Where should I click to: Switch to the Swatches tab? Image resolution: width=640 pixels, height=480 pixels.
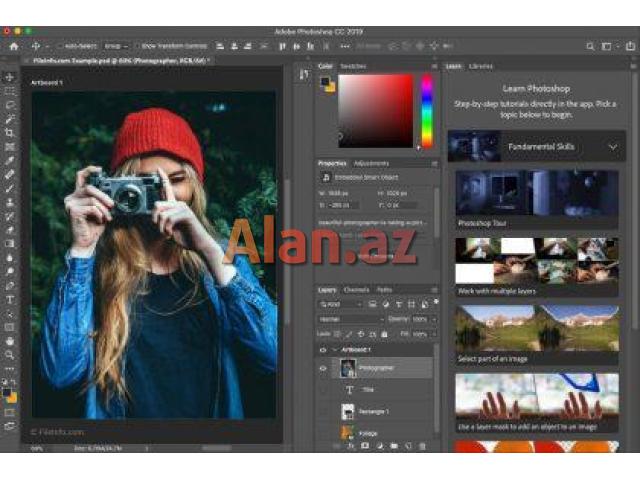353,66
